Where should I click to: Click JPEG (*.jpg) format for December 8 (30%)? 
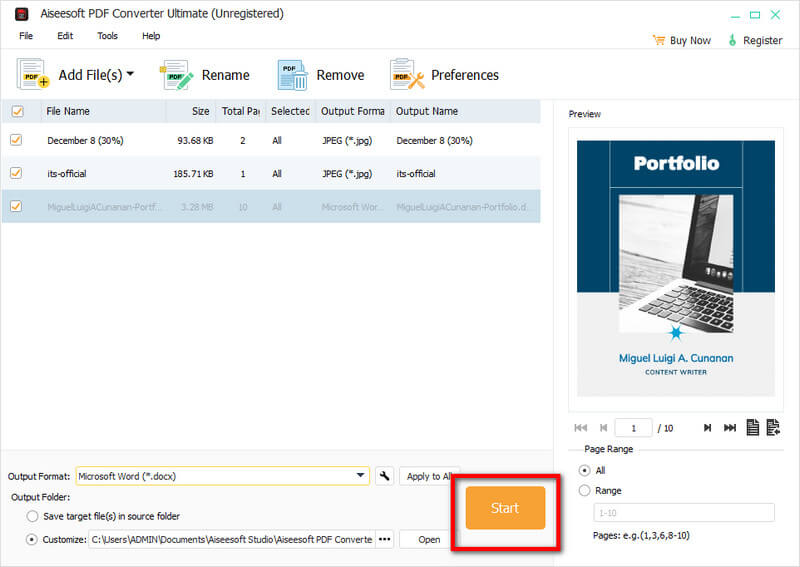tap(347, 140)
